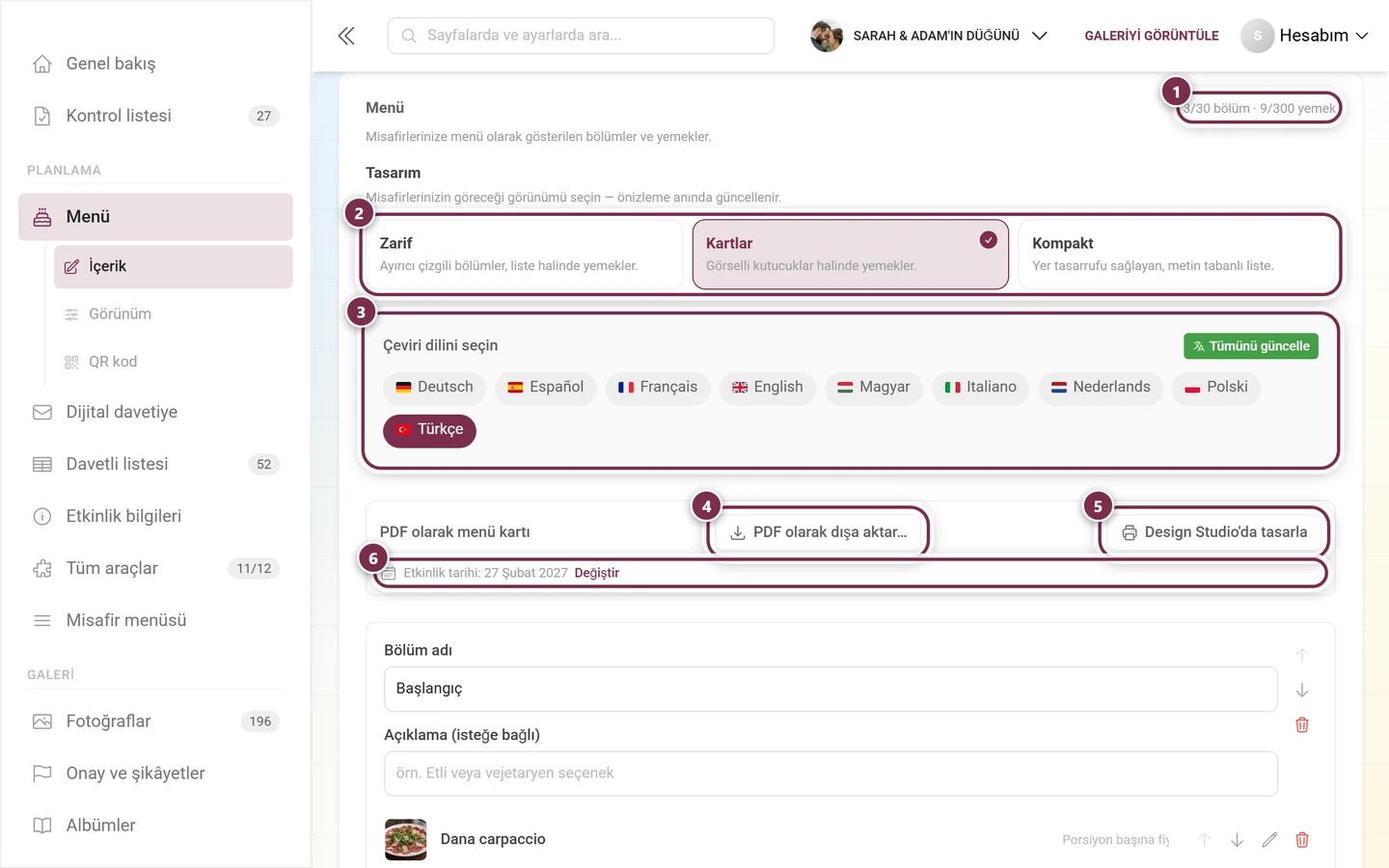The width and height of the screenshot is (1389, 868).
Task: Click the Değiştir event date link
Action: 597,573
